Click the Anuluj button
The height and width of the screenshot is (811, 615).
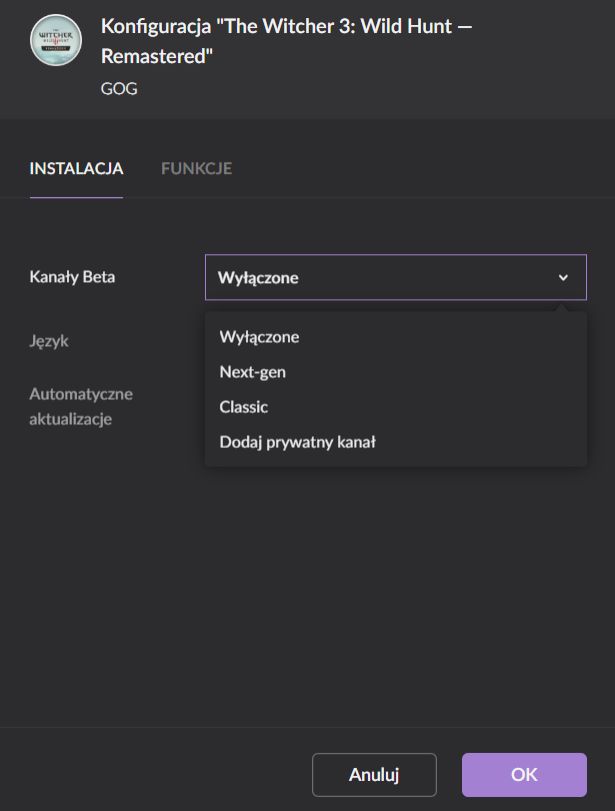(374, 775)
